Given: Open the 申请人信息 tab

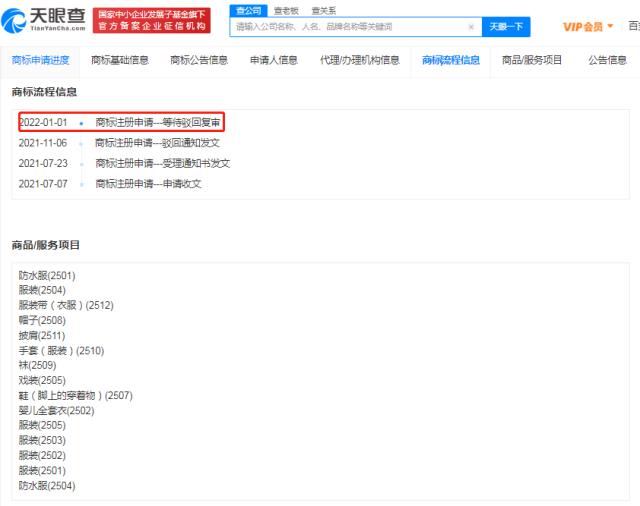Looking at the screenshot, I should (x=273, y=60).
